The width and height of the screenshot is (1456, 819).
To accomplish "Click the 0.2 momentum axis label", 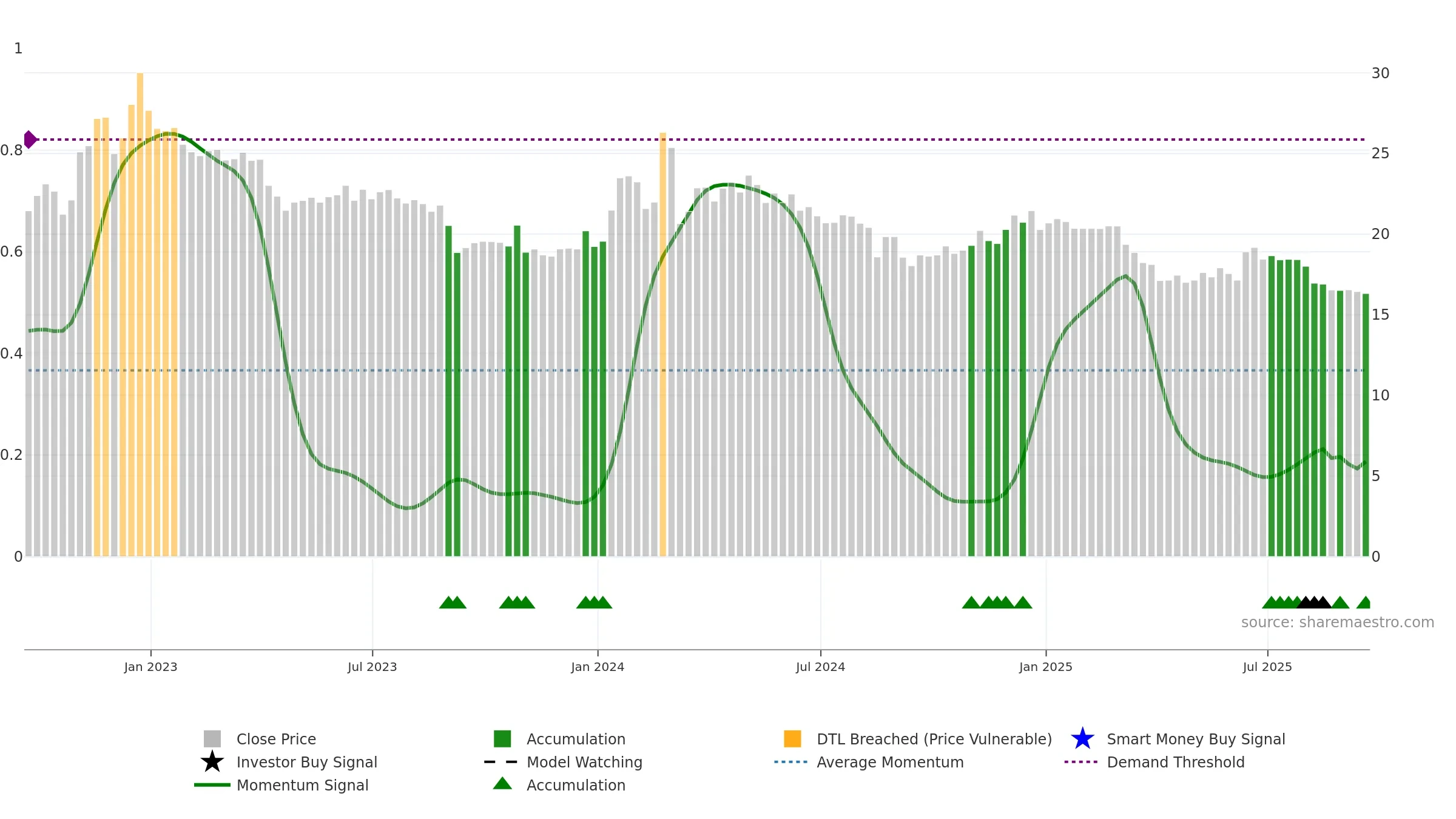I will pyautogui.click(x=12, y=455).
